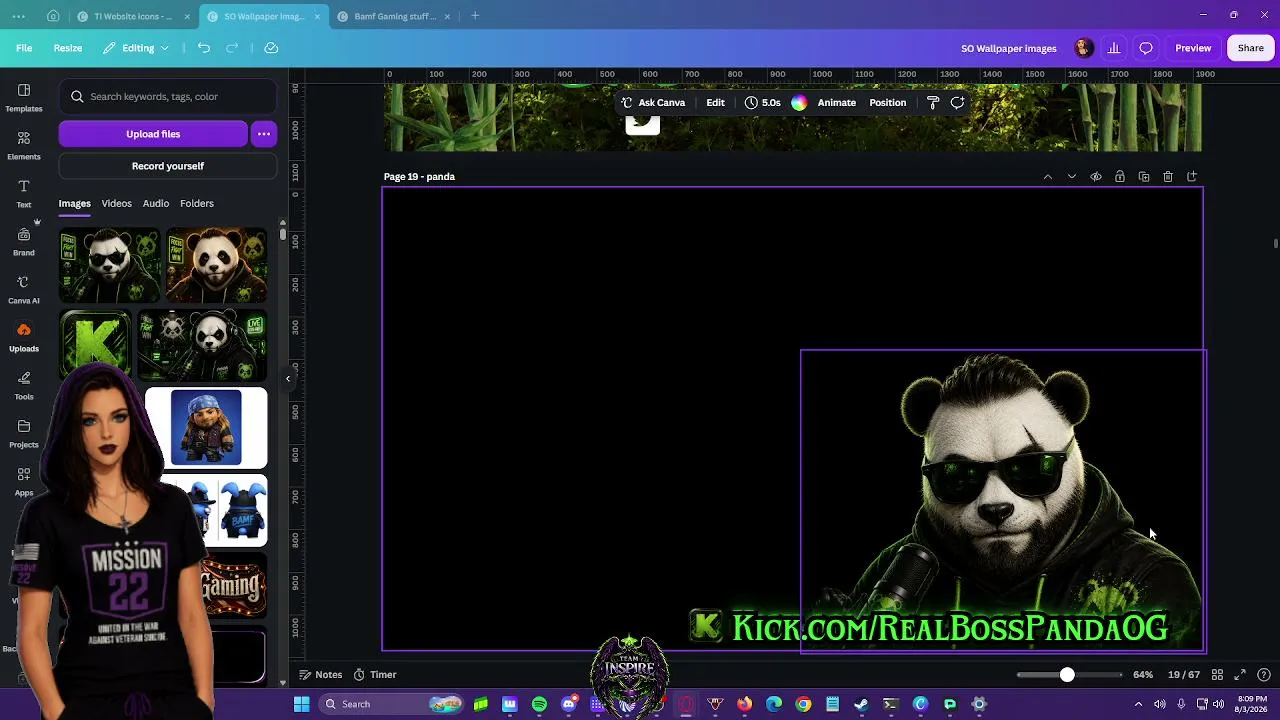Click the uploads search keywords field
This screenshot has height=720, width=1280.
click(x=168, y=97)
